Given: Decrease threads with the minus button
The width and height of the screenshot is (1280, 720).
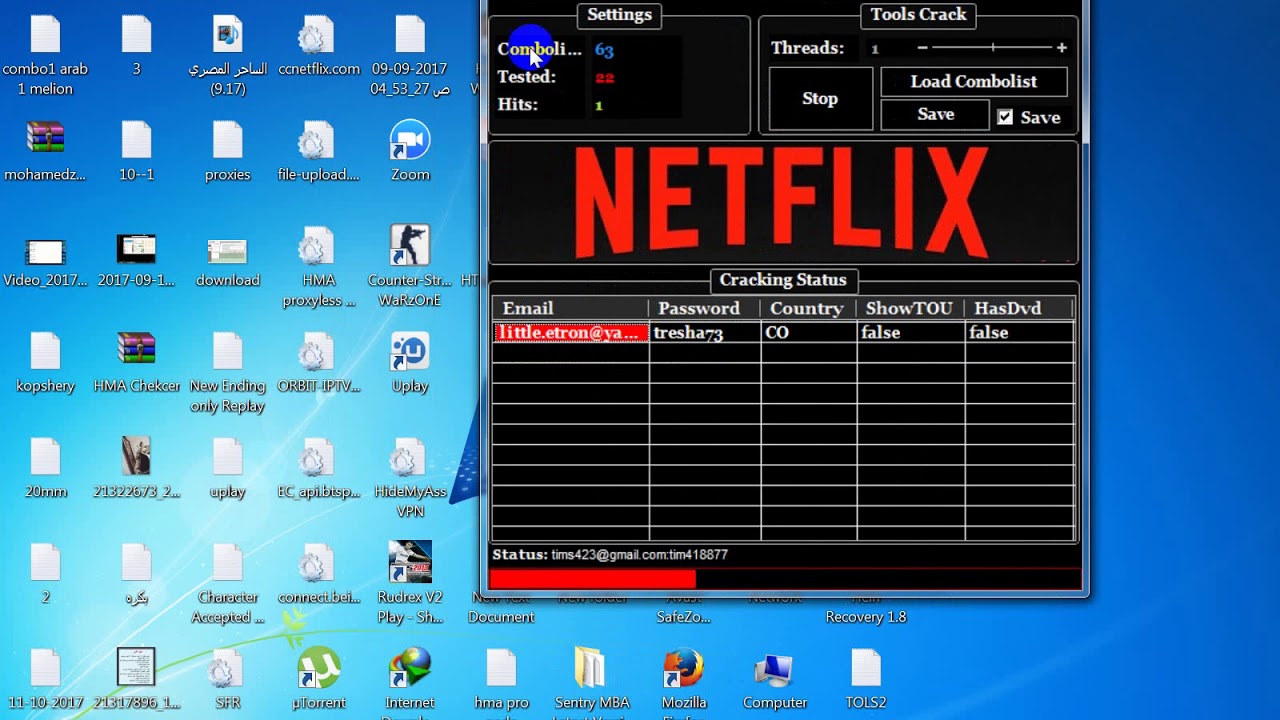Looking at the screenshot, I should [922, 48].
